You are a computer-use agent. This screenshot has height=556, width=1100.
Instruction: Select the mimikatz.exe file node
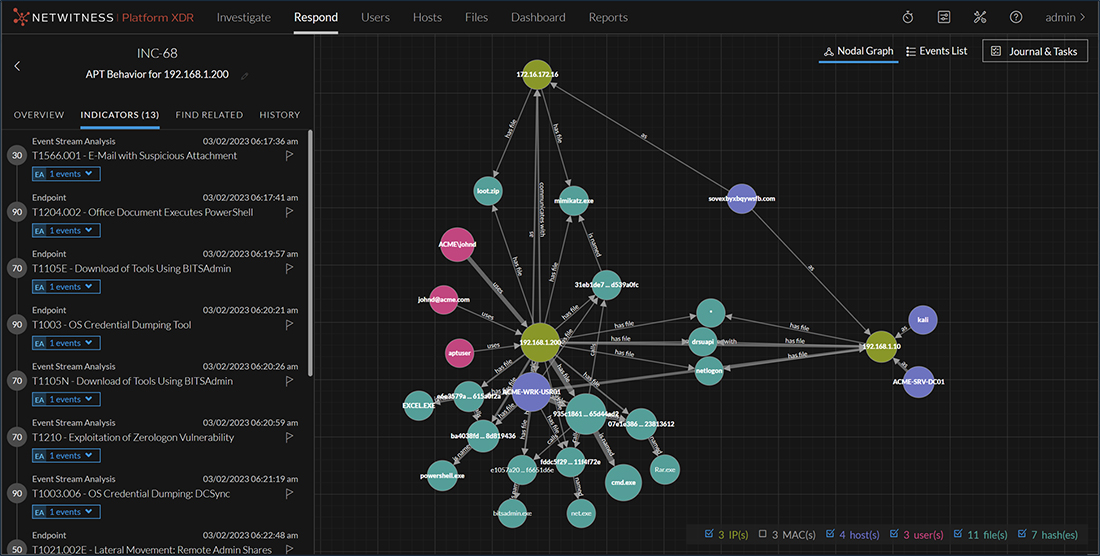tap(574, 201)
